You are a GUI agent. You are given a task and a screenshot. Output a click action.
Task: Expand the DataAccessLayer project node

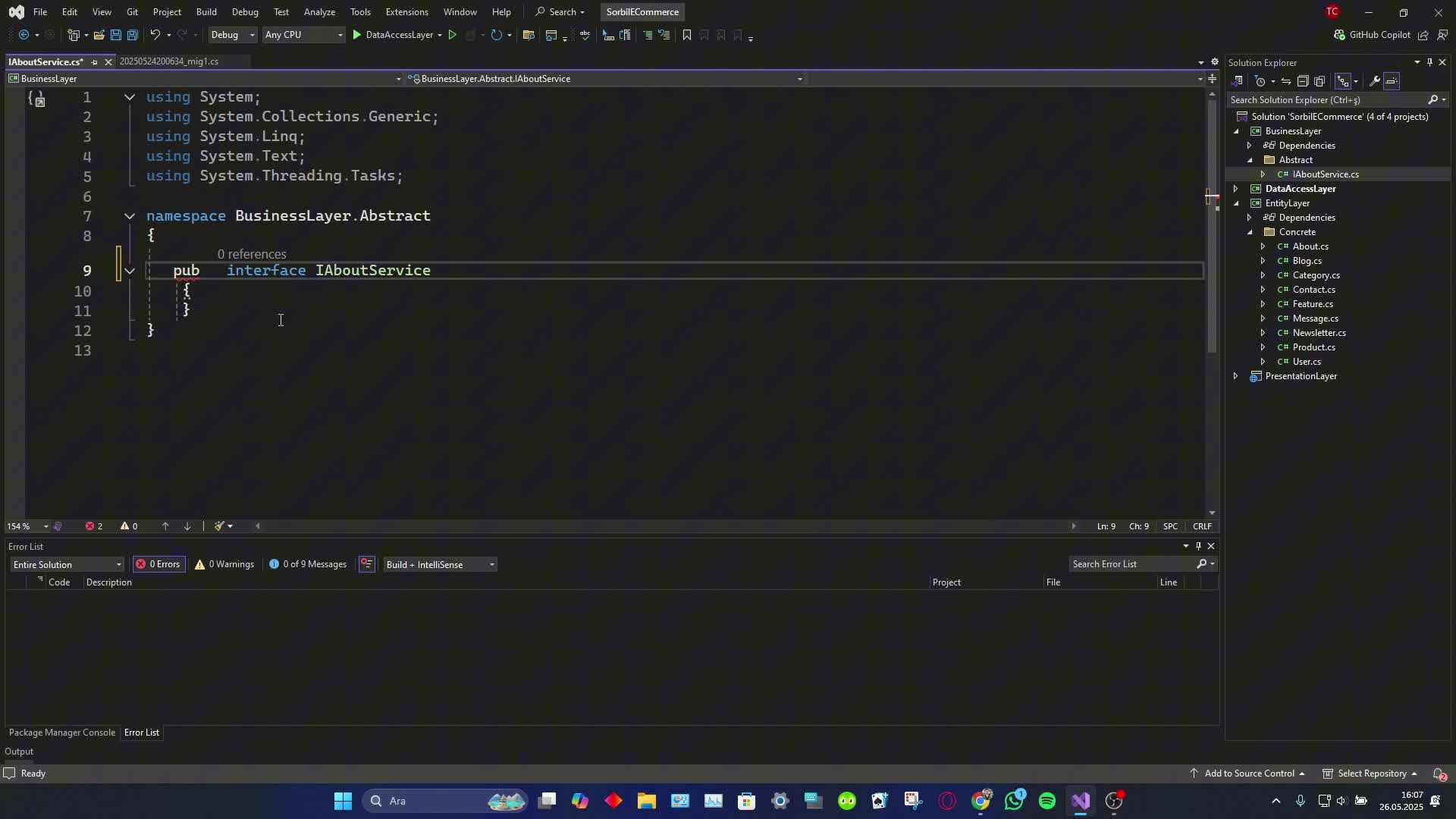pos(1235,189)
